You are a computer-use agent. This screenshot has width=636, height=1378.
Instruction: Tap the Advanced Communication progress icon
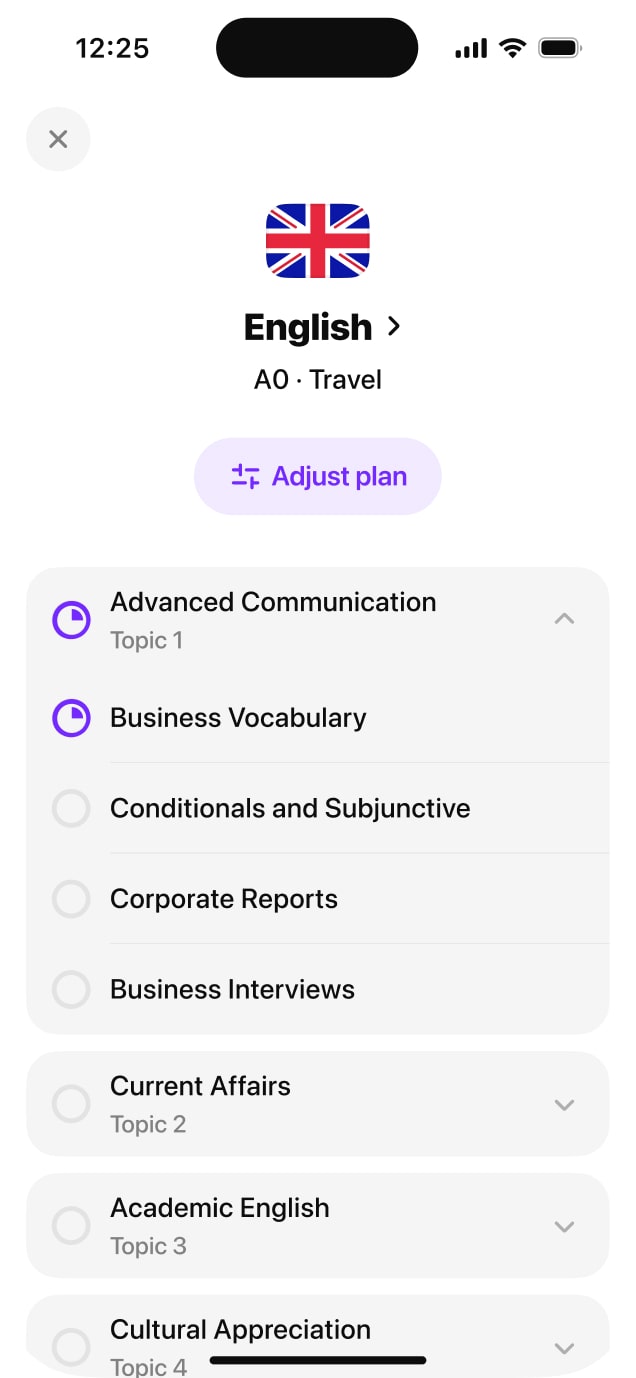71,620
